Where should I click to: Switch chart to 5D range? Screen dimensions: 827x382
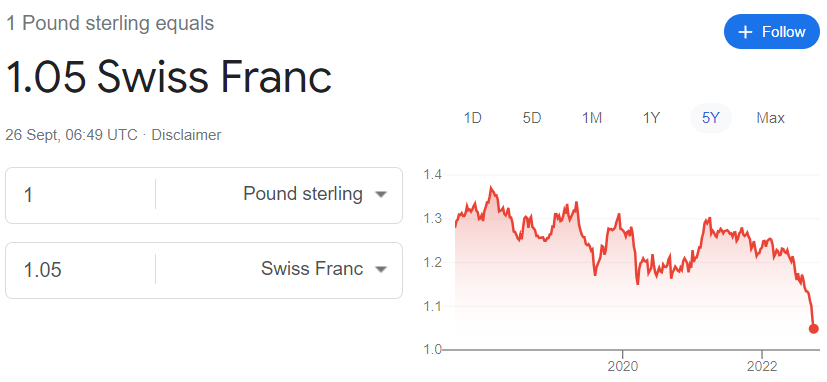click(532, 118)
